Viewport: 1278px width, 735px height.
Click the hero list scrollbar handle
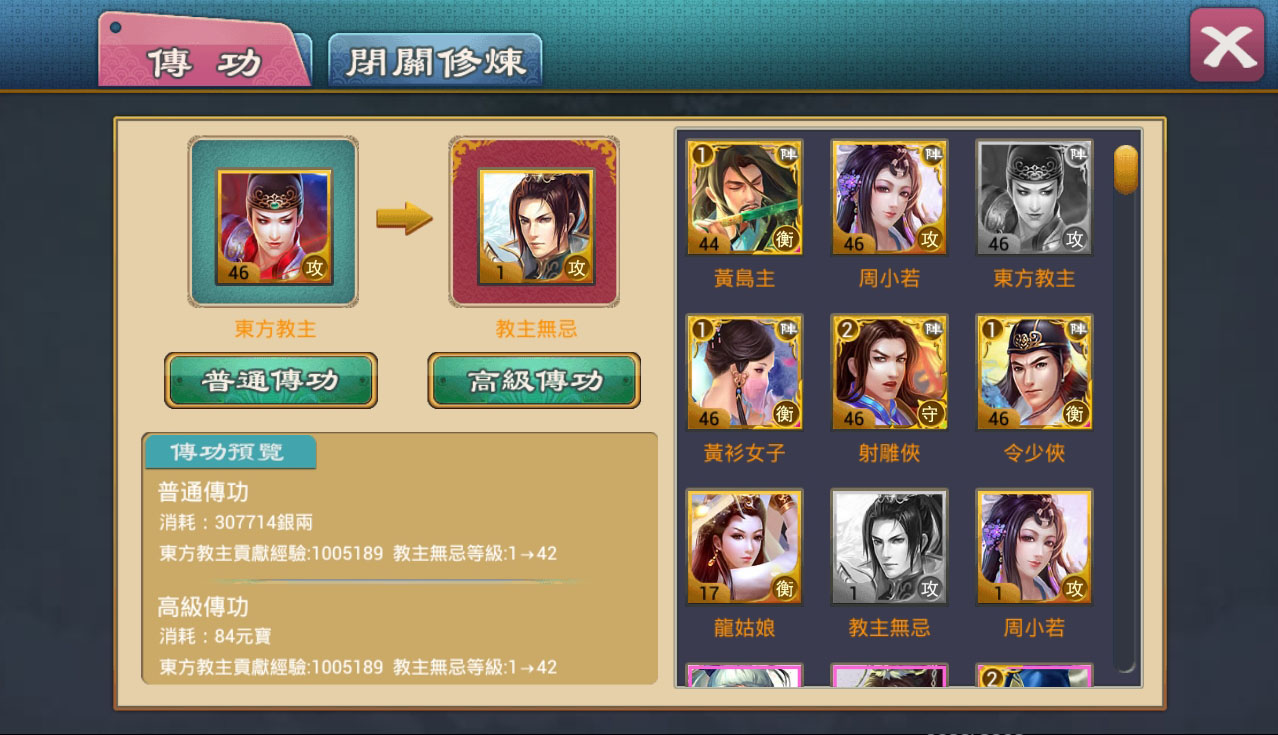click(x=1126, y=169)
